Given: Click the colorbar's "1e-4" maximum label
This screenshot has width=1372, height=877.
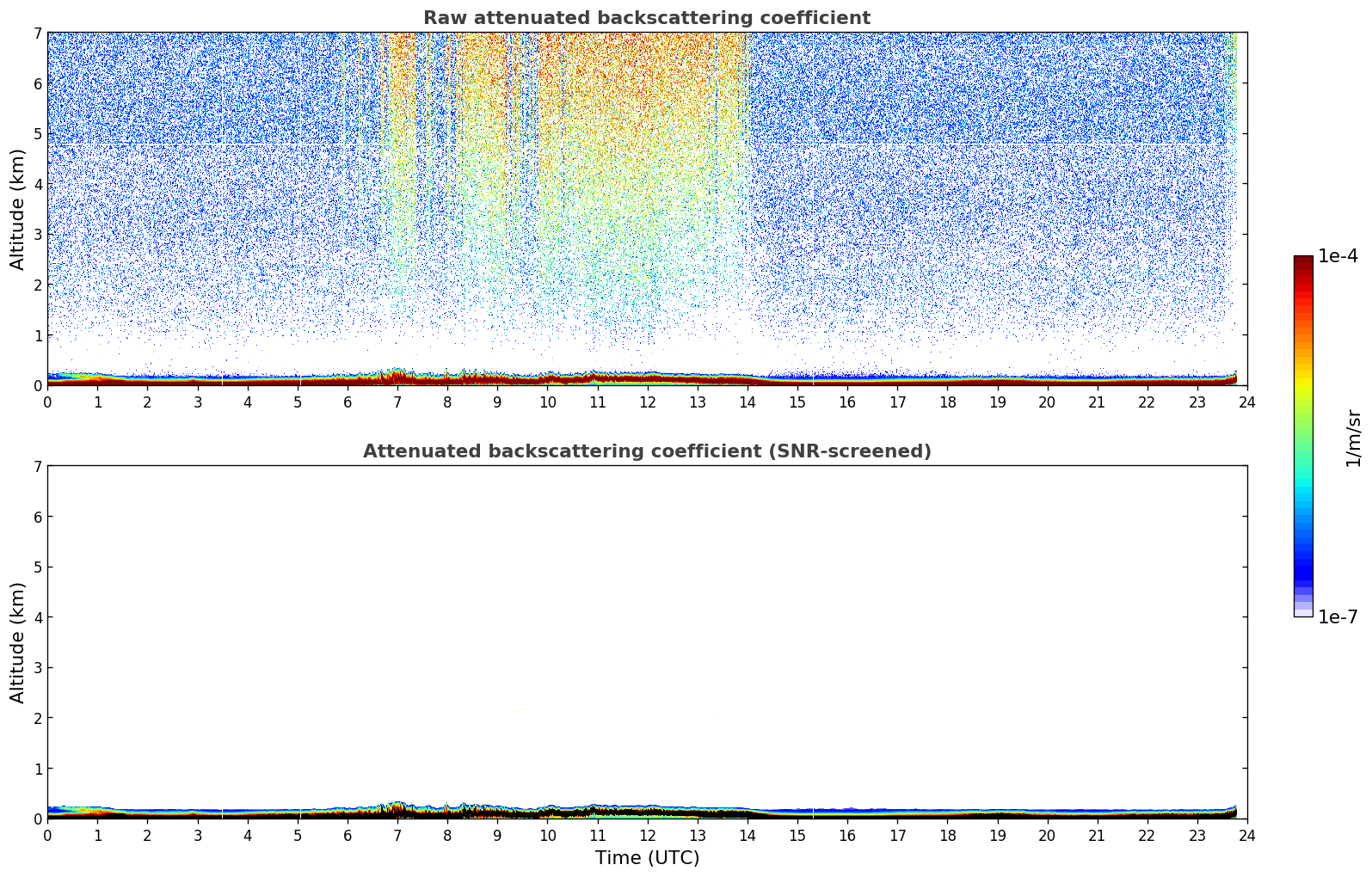Looking at the screenshot, I should coord(1338,256).
